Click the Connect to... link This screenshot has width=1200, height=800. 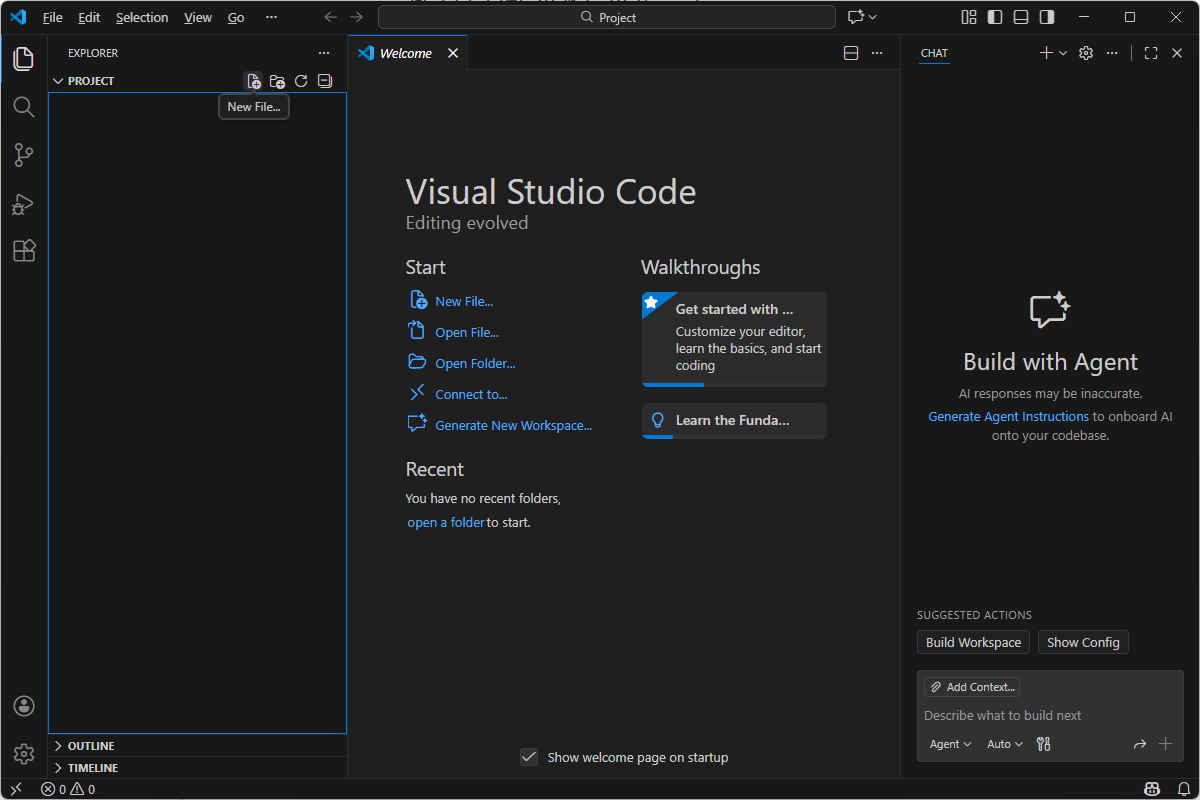click(471, 394)
